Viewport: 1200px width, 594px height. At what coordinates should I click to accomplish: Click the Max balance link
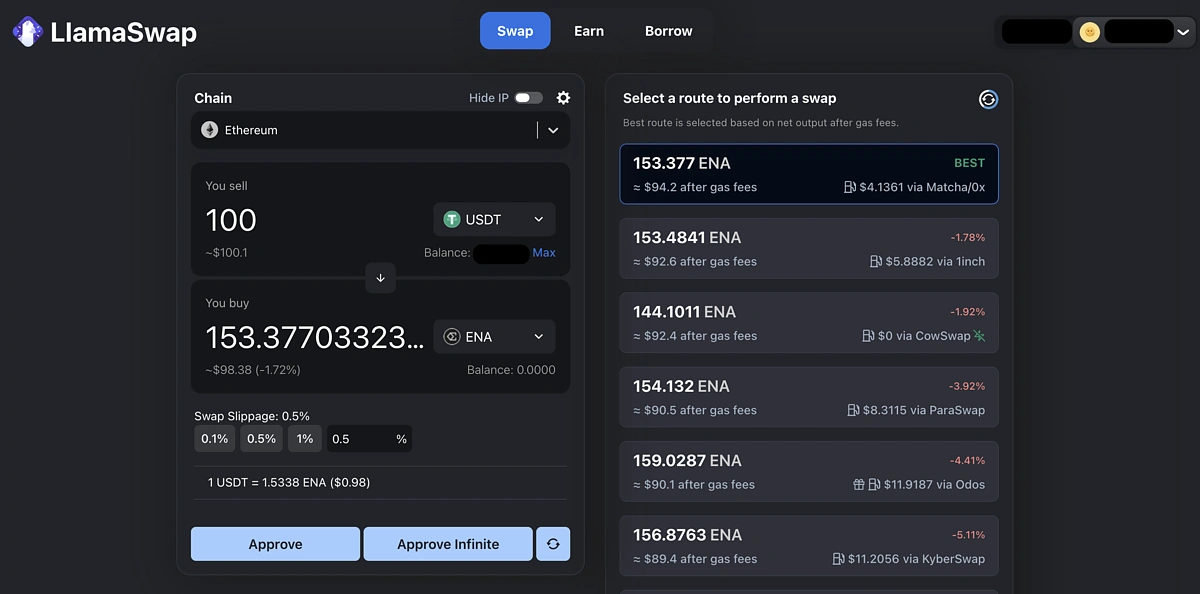pos(544,253)
